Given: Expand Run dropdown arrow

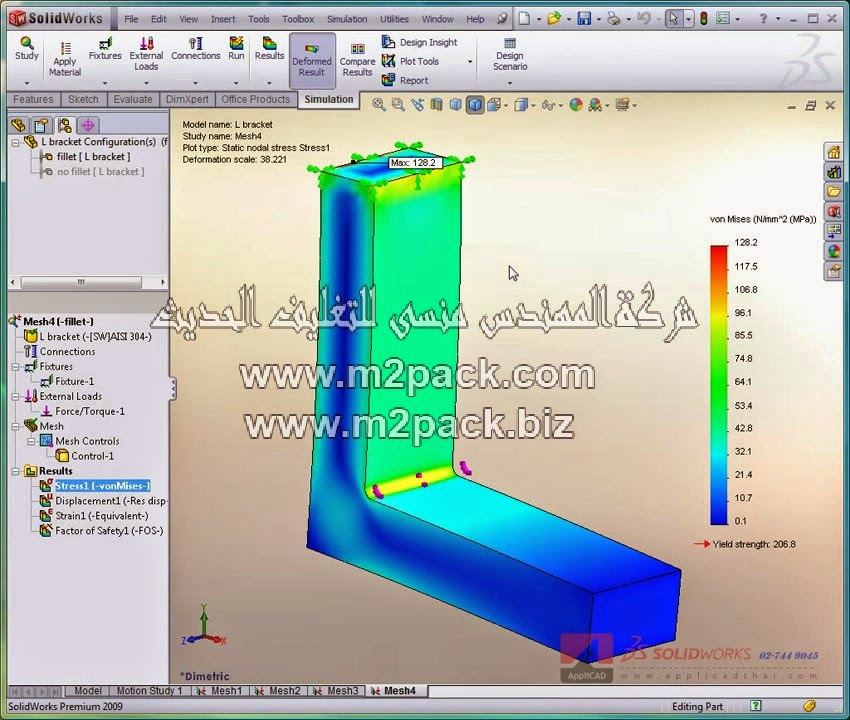Looking at the screenshot, I should point(236,83).
